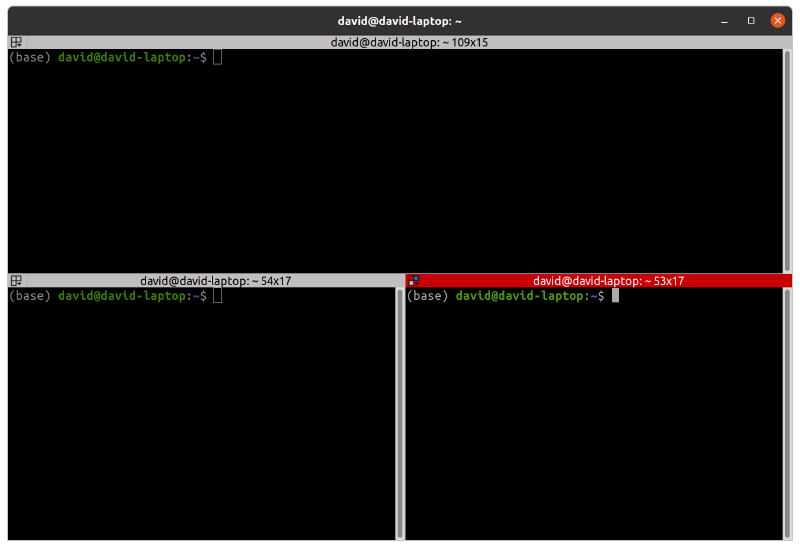Maximize the Terminator window

point(750,20)
